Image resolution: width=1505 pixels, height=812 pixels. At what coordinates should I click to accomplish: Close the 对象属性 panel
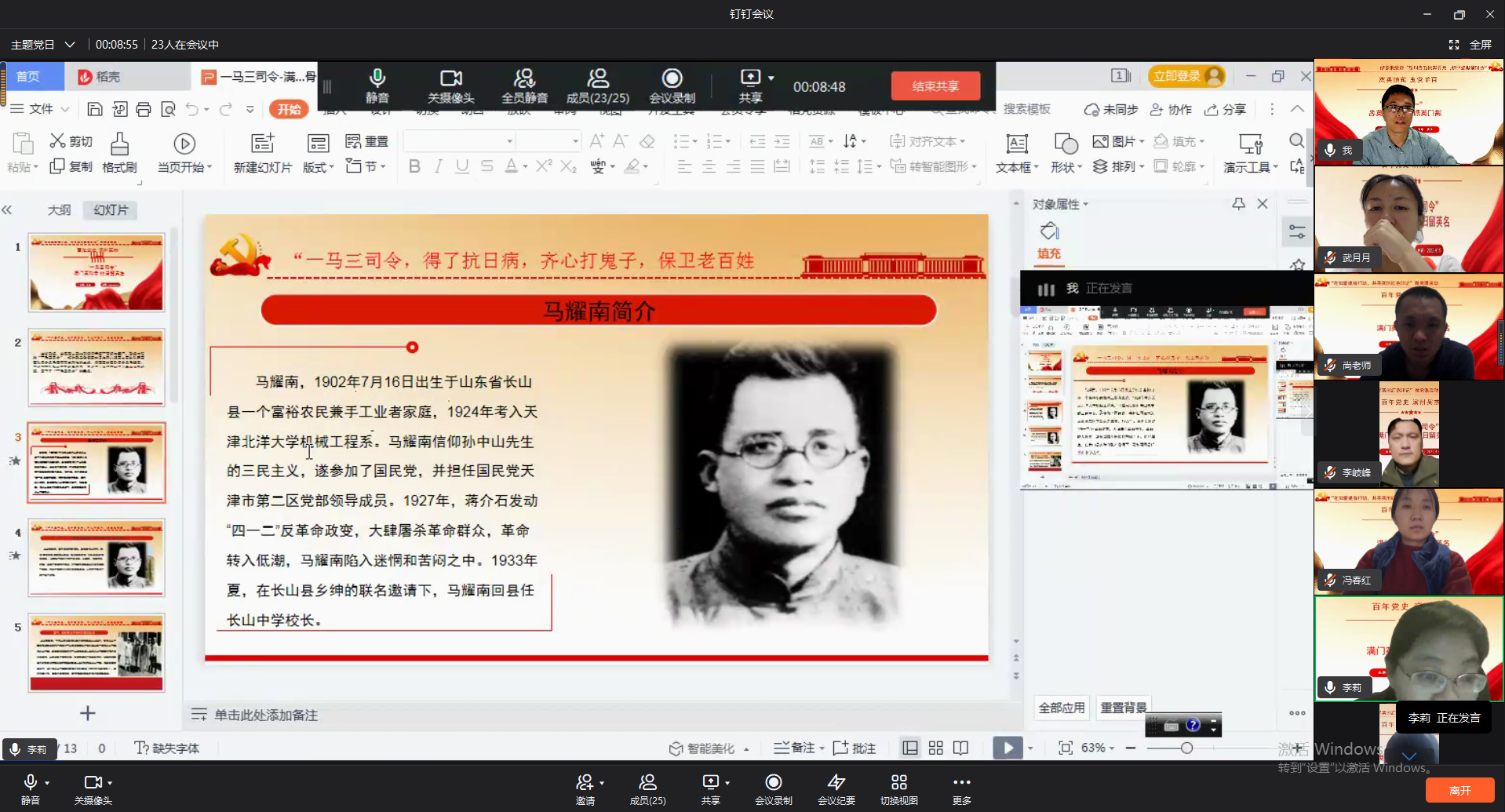pyautogui.click(x=1263, y=203)
